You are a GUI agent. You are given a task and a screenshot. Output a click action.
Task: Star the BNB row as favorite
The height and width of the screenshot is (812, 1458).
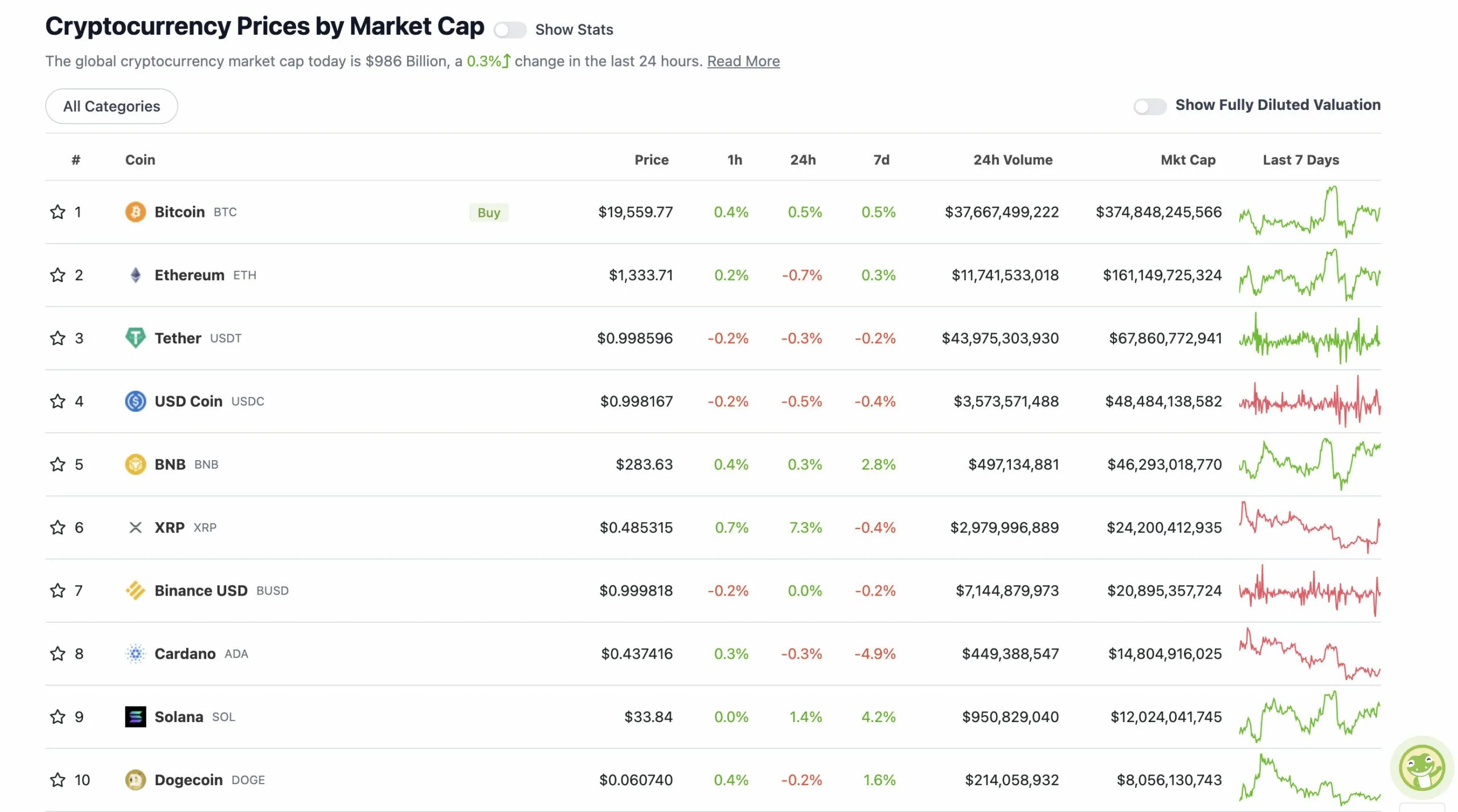58,464
